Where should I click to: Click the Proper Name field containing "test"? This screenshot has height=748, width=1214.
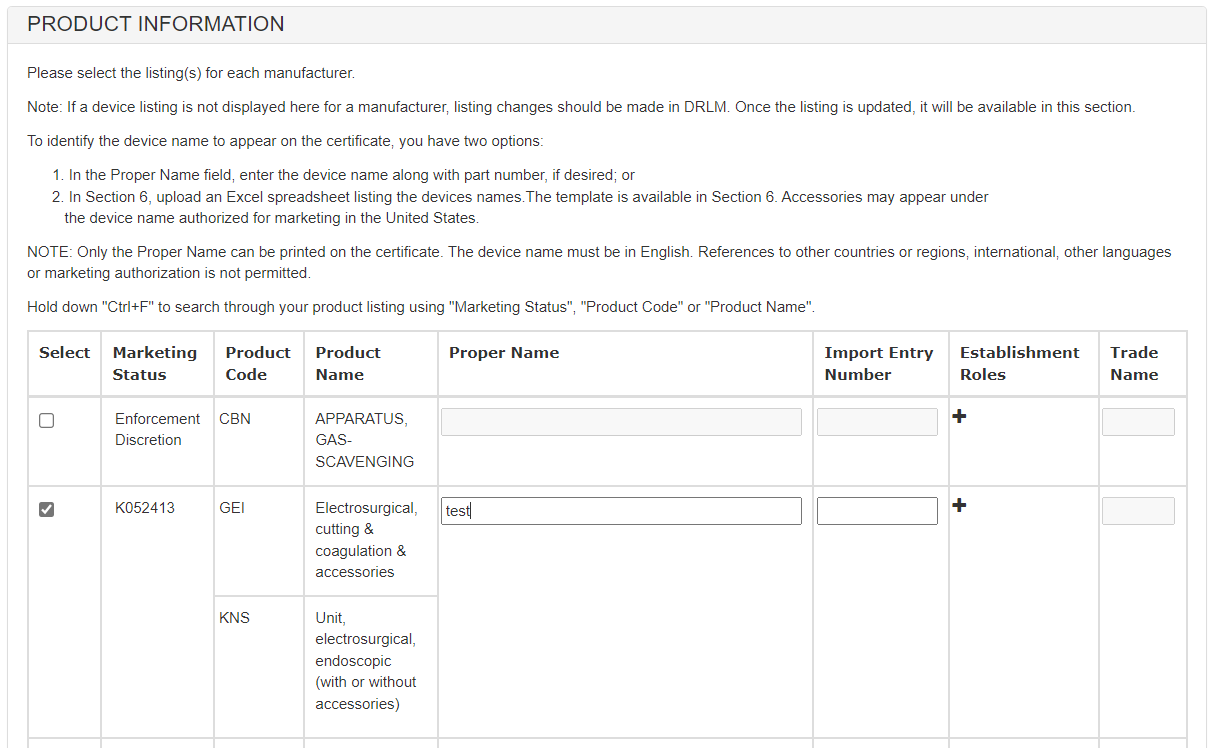coord(621,511)
